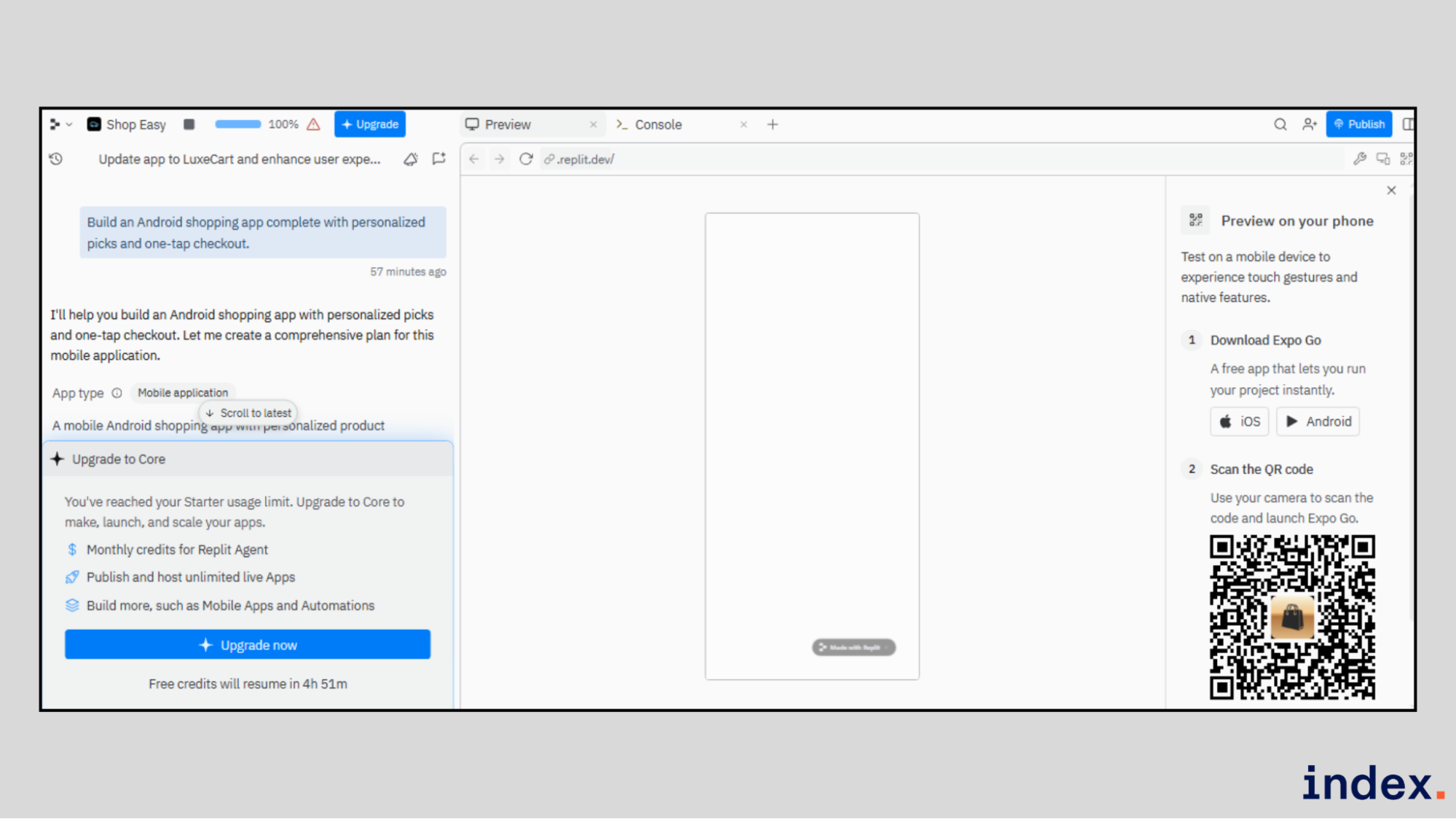
Task: Open the Replit main menu dropdown
Action: point(60,124)
